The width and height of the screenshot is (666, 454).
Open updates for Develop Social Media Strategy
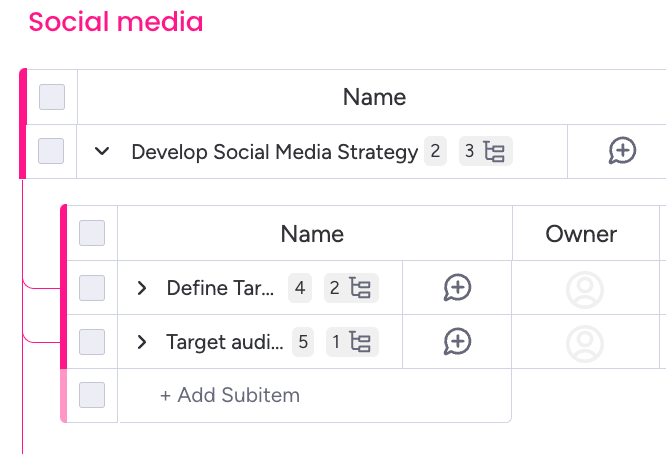click(622, 151)
